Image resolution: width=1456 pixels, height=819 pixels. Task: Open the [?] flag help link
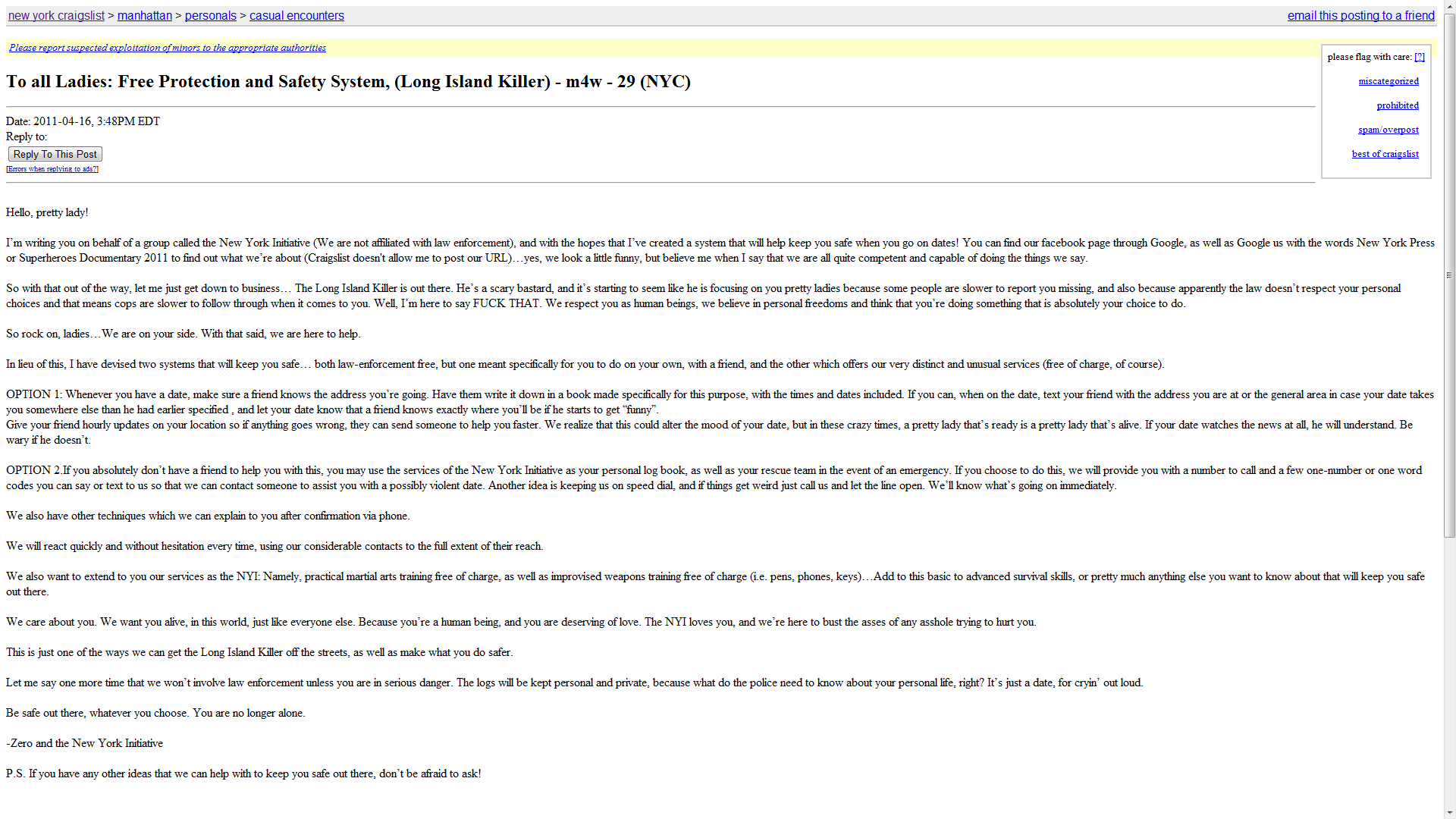pos(1420,57)
